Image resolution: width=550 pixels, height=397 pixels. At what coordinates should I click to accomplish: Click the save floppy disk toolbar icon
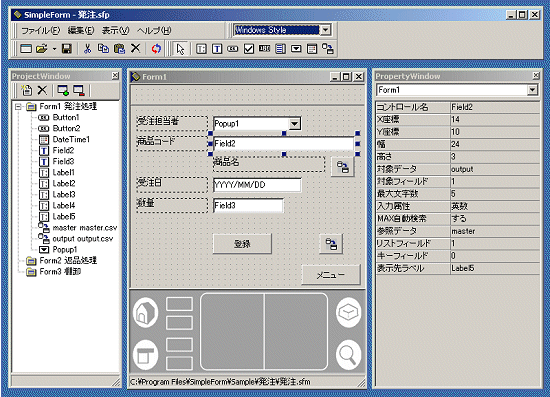click(x=67, y=48)
